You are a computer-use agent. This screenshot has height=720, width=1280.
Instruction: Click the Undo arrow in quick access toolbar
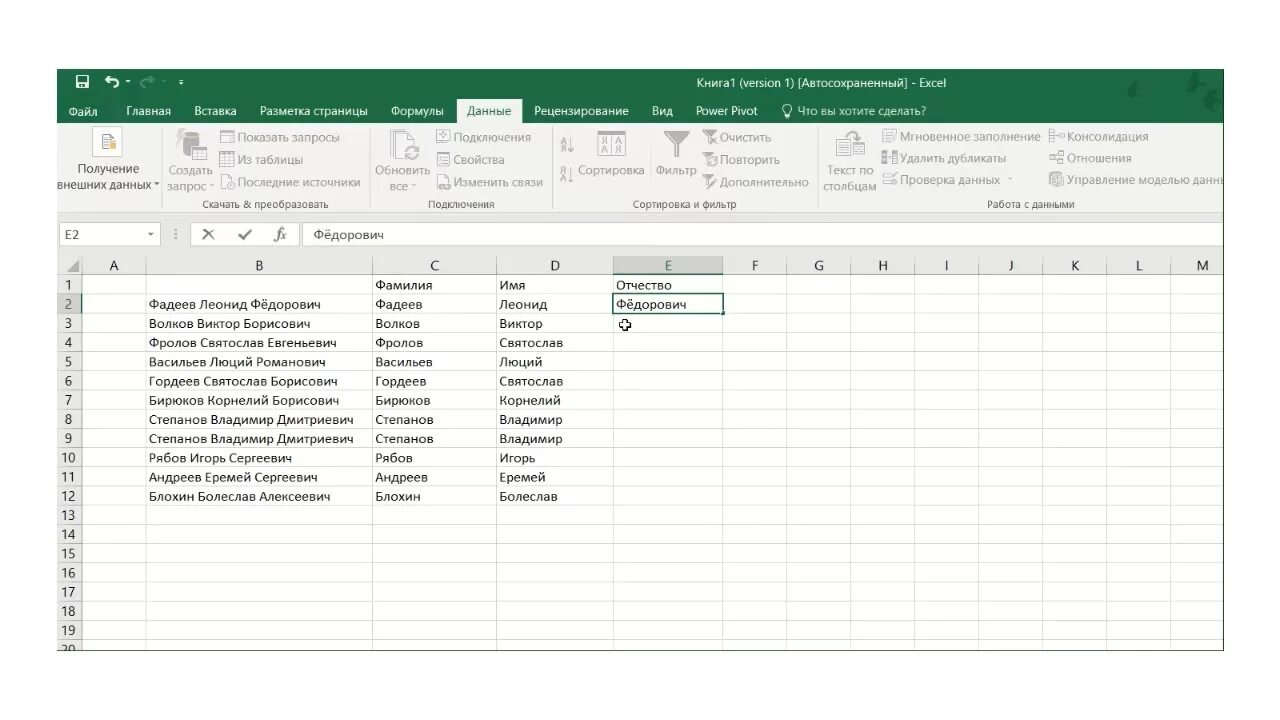click(x=110, y=82)
